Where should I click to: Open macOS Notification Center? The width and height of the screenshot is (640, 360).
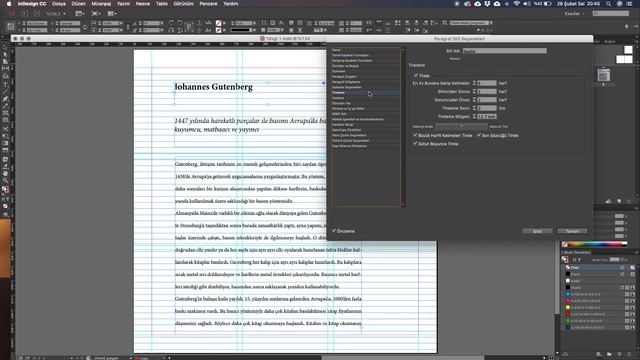click(630, 4)
